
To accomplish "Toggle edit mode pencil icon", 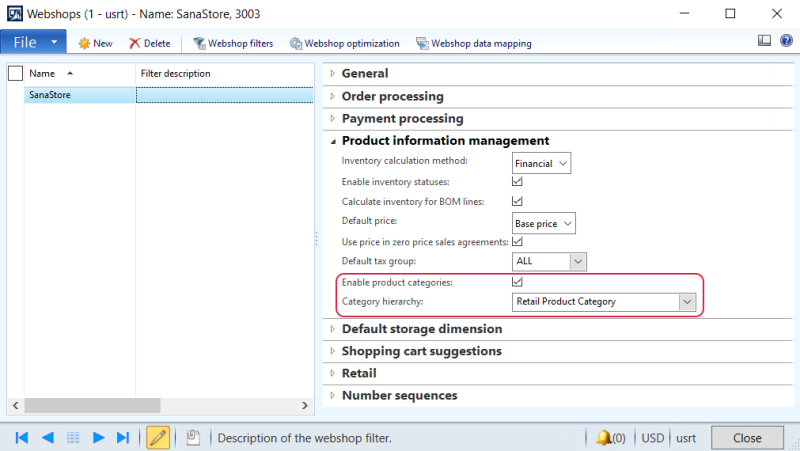I will [x=157, y=437].
